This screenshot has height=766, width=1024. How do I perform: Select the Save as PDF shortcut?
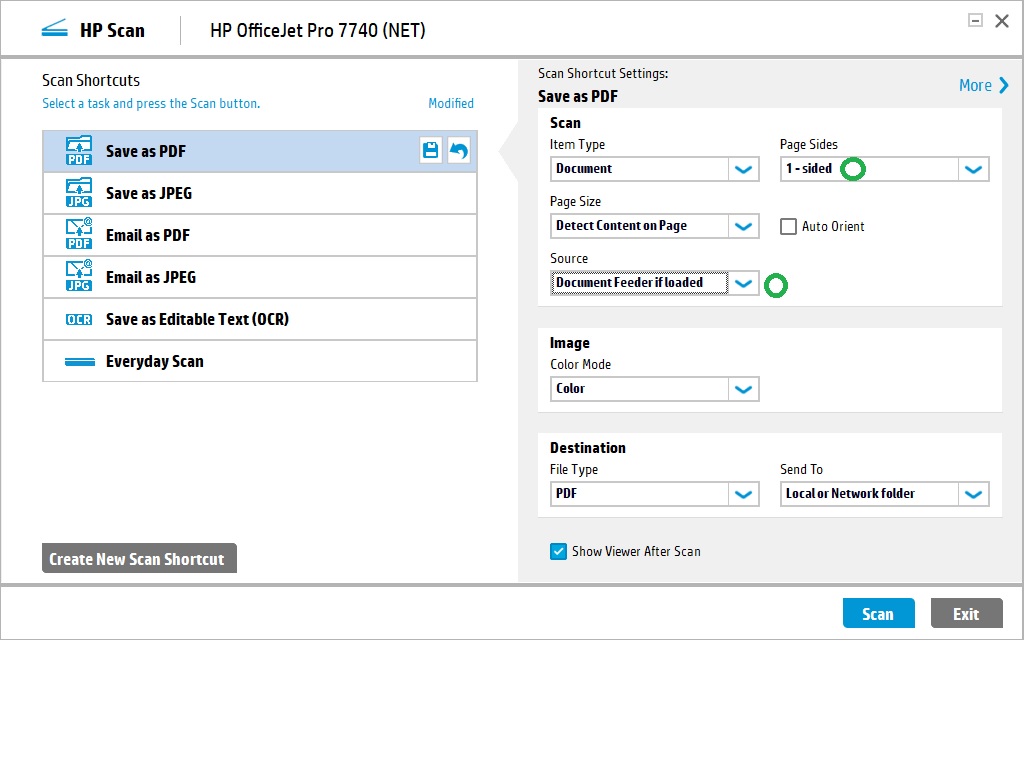pos(259,152)
